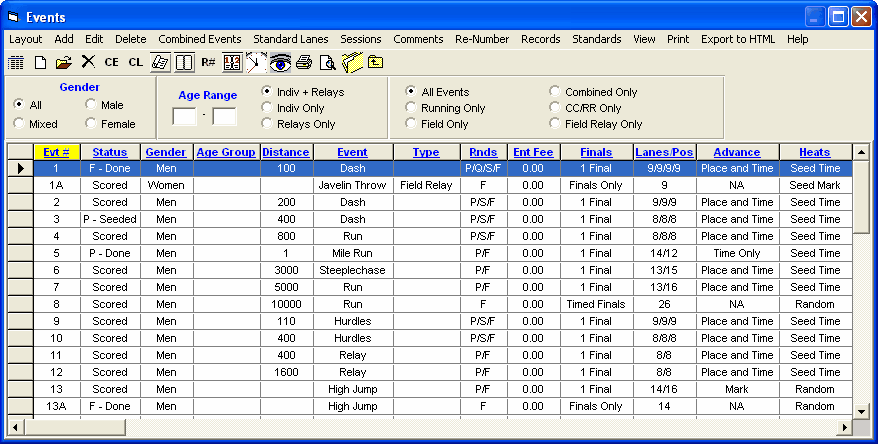Sort by the Distance column header
878x444 pixels.
pyautogui.click(x=286, y=152)
